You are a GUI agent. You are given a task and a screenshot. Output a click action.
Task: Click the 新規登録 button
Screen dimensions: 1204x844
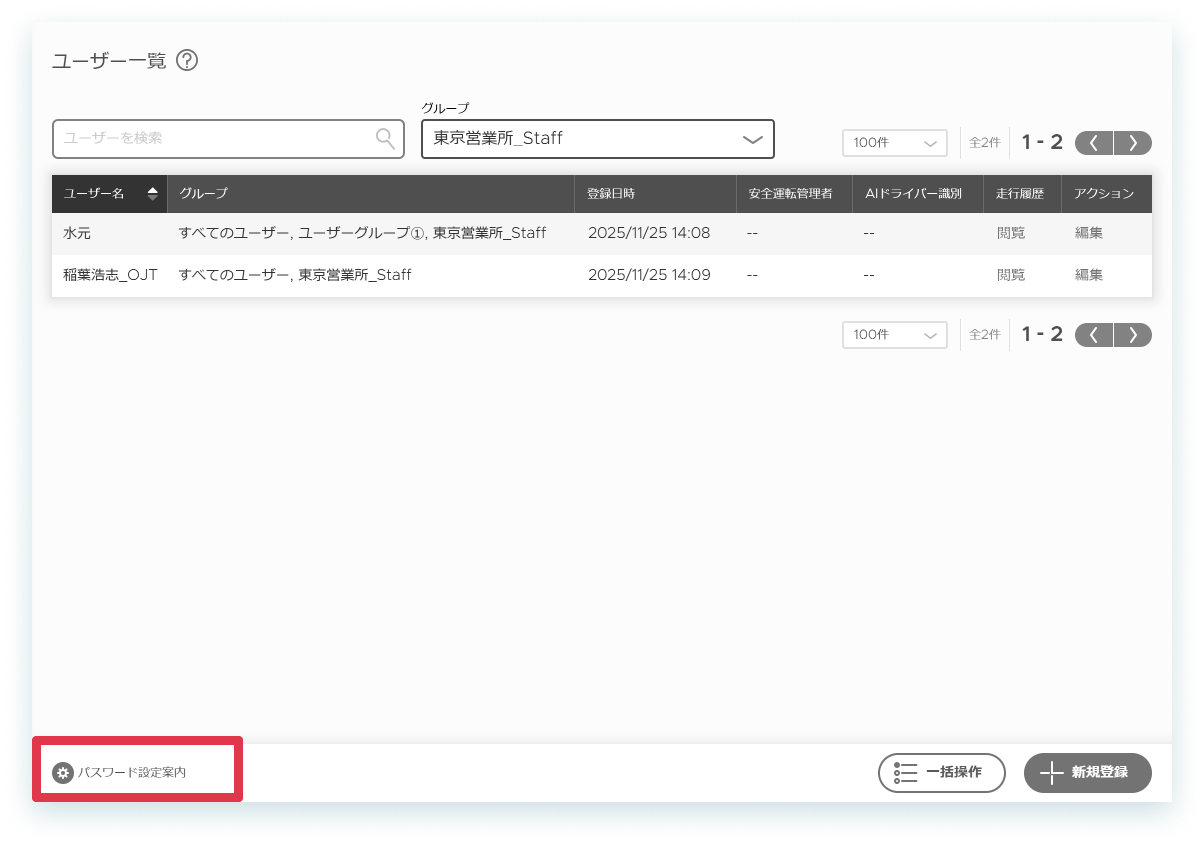(1088, 773)
